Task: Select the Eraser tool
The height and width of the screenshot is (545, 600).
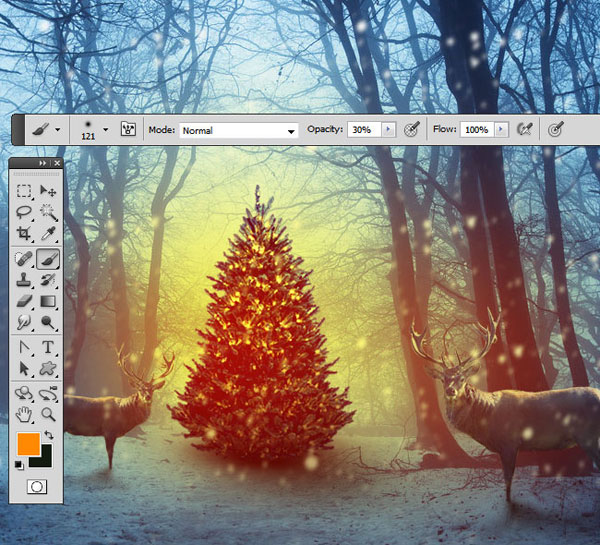Action: tap(24, 301)
